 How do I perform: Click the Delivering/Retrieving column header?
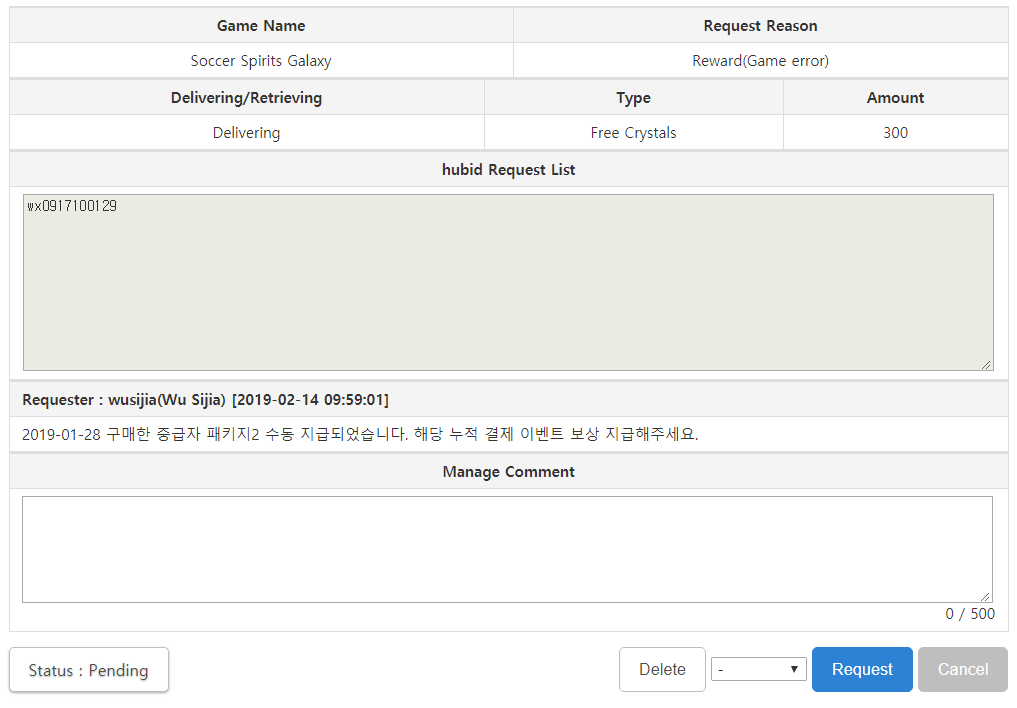pos(246,97)
